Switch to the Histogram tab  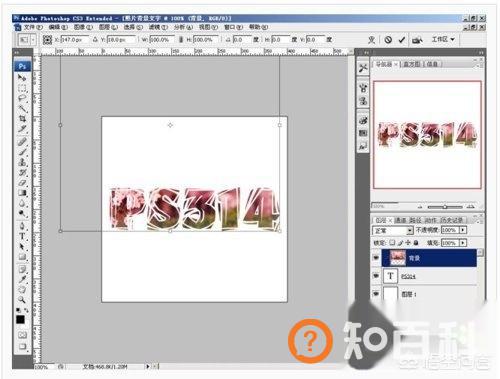411,64
